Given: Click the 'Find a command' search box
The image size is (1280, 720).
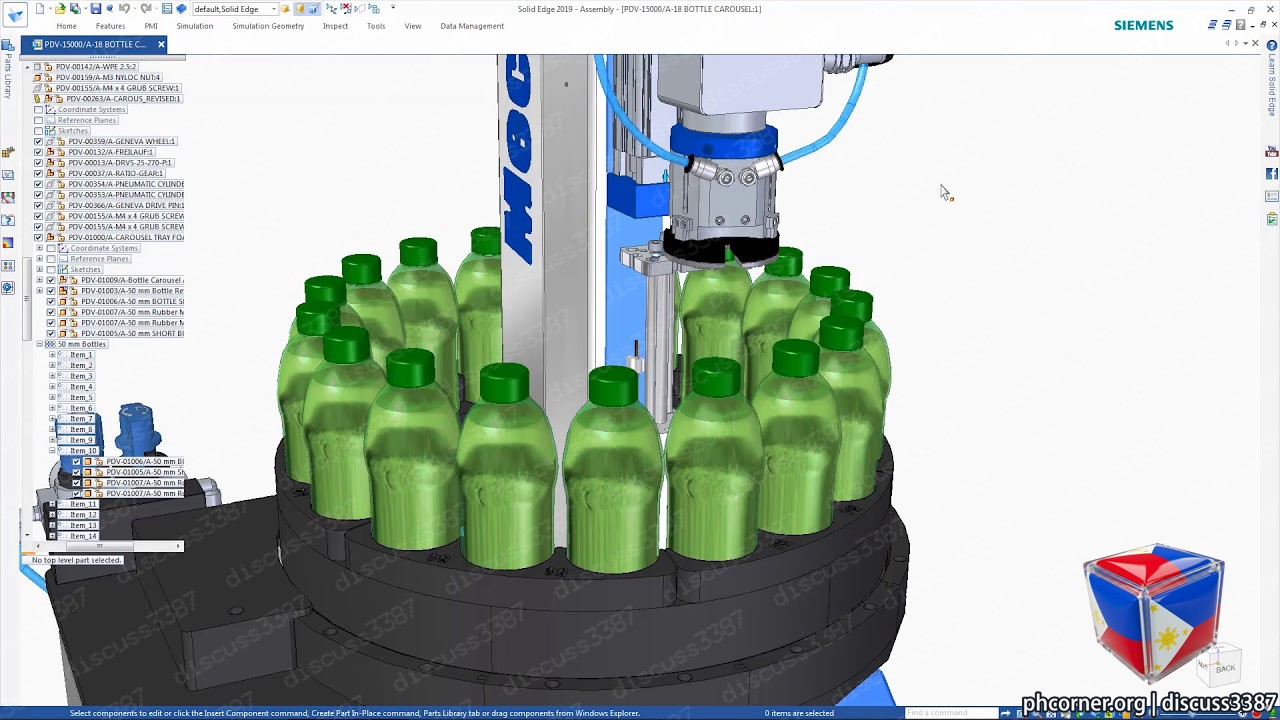Looking at the screenshot, I should 950,713.
